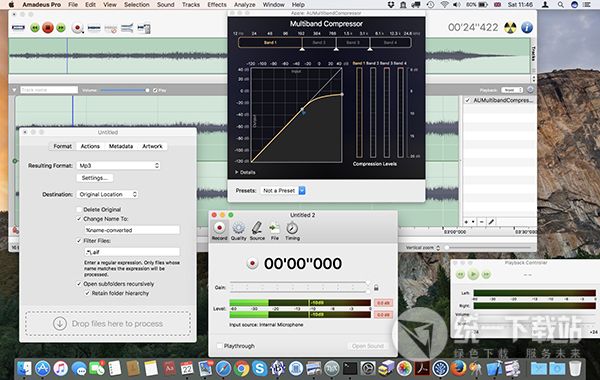Click the Gain slider in recorder window
The height and width of the screenshot is (380, 600).
[x=300, y=287]
